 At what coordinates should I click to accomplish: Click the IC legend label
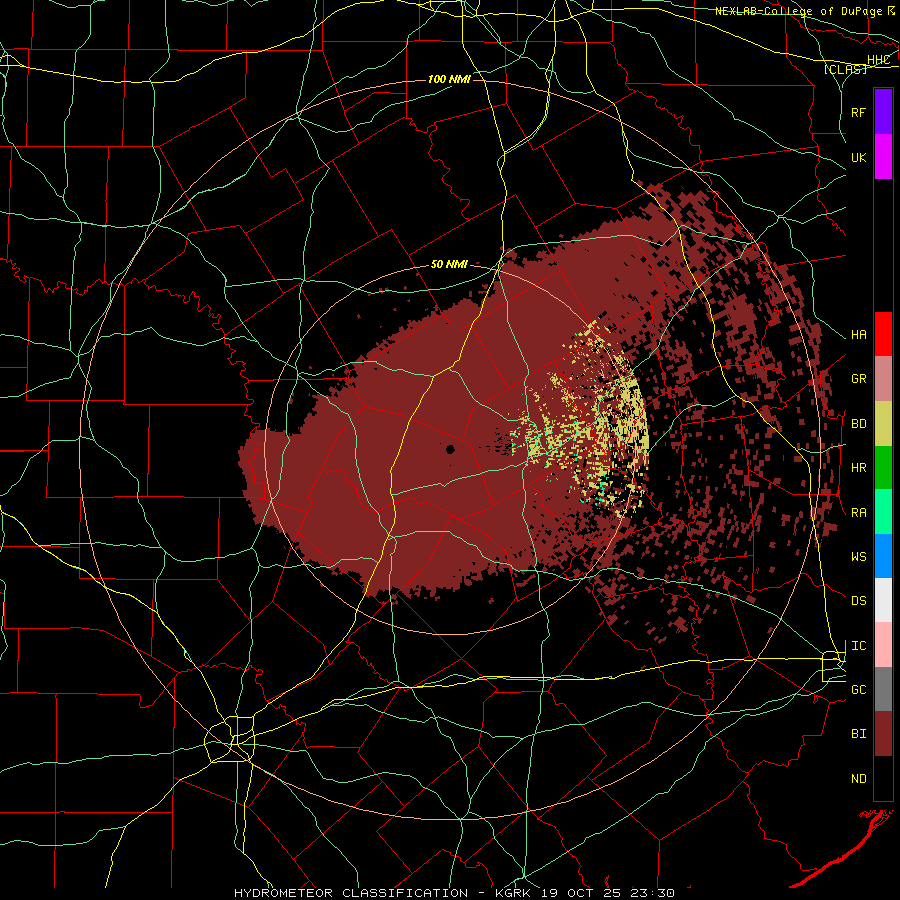tap(858, 646)
